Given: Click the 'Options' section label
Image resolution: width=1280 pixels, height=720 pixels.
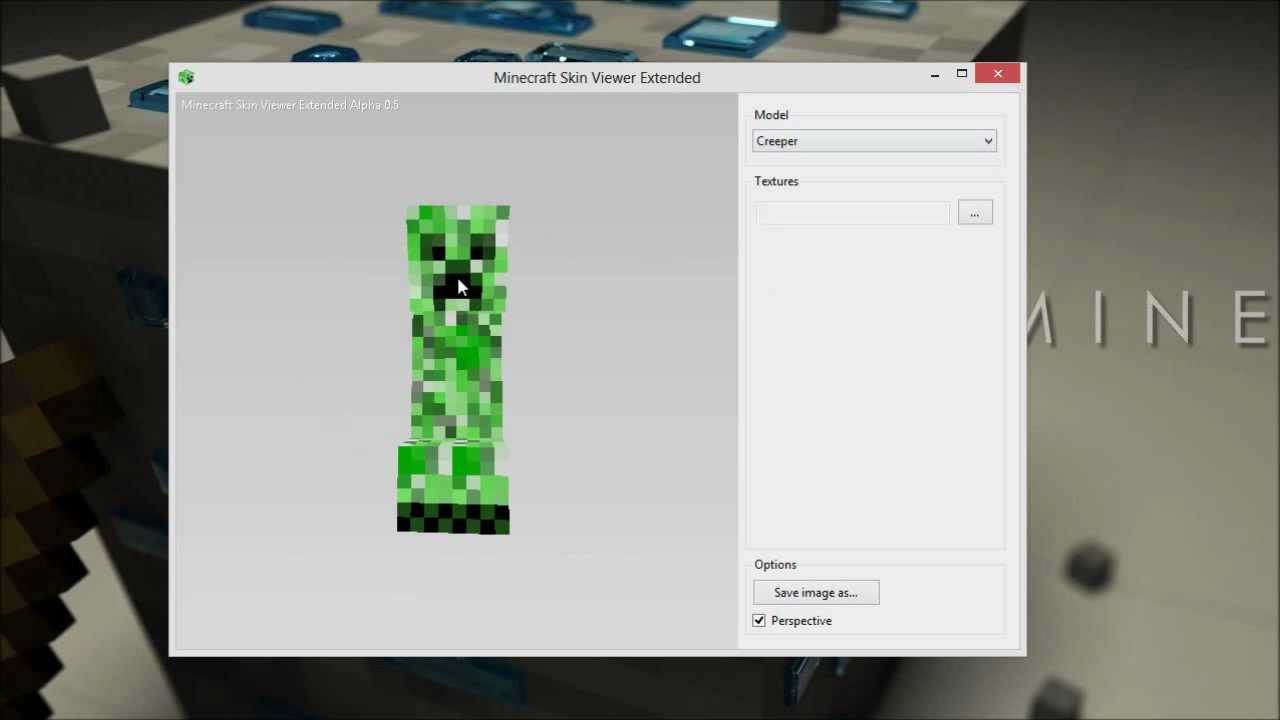Looking at the screenshot, I should coord(775,565).
